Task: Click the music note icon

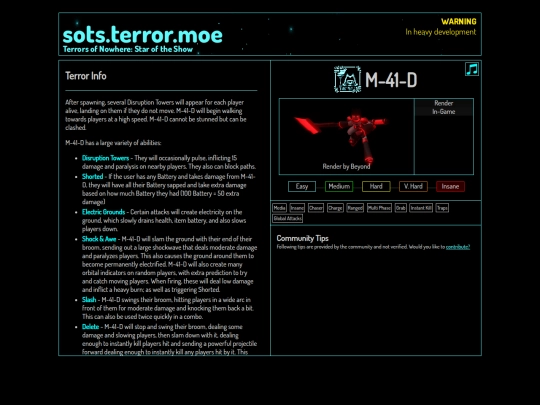Action: pyautogui.click(x=472, y=69)
